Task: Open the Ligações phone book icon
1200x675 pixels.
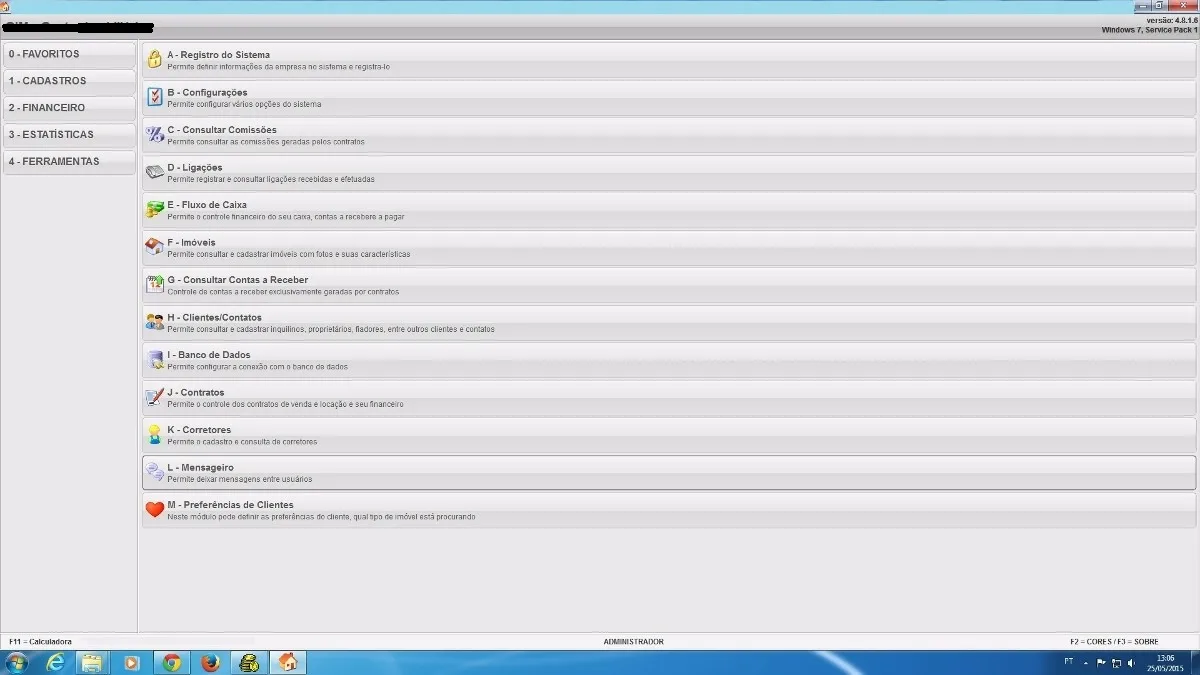Action: (x=155, y=172)
